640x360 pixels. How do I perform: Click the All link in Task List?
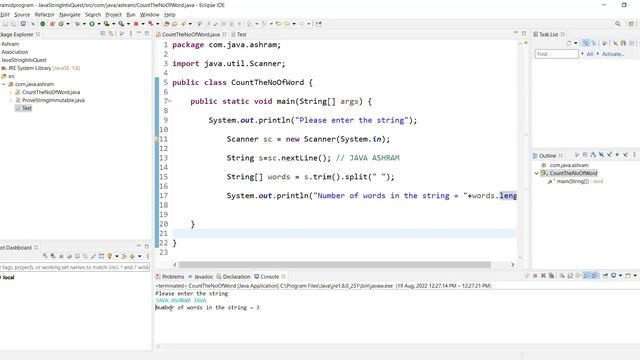click(x=590, y=54)
